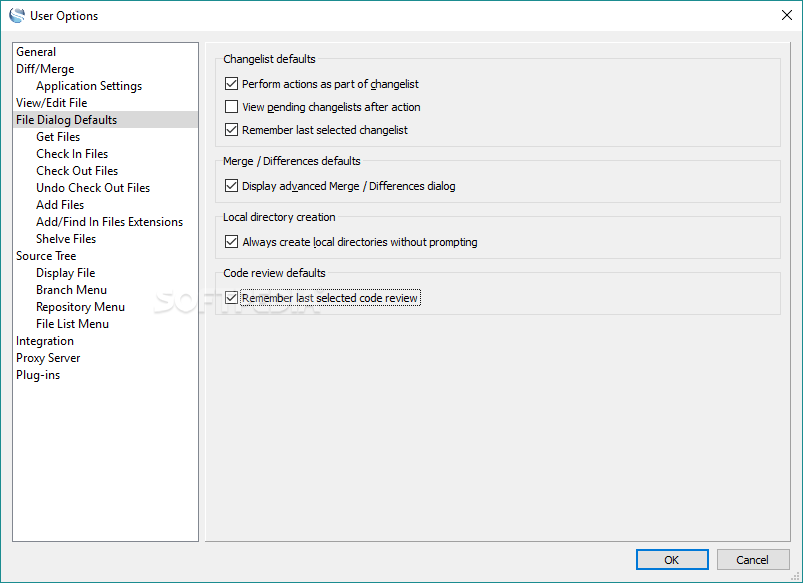This screenshot has width=803, height=583.
Task: Select Proxy Server options
Action: [48, 358]
